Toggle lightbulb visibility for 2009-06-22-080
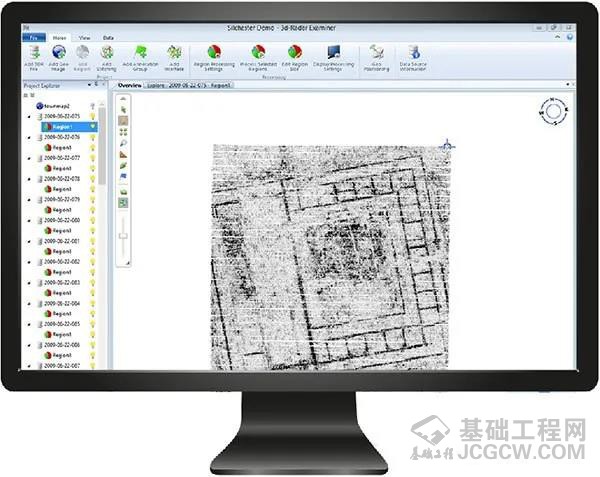 93,220
